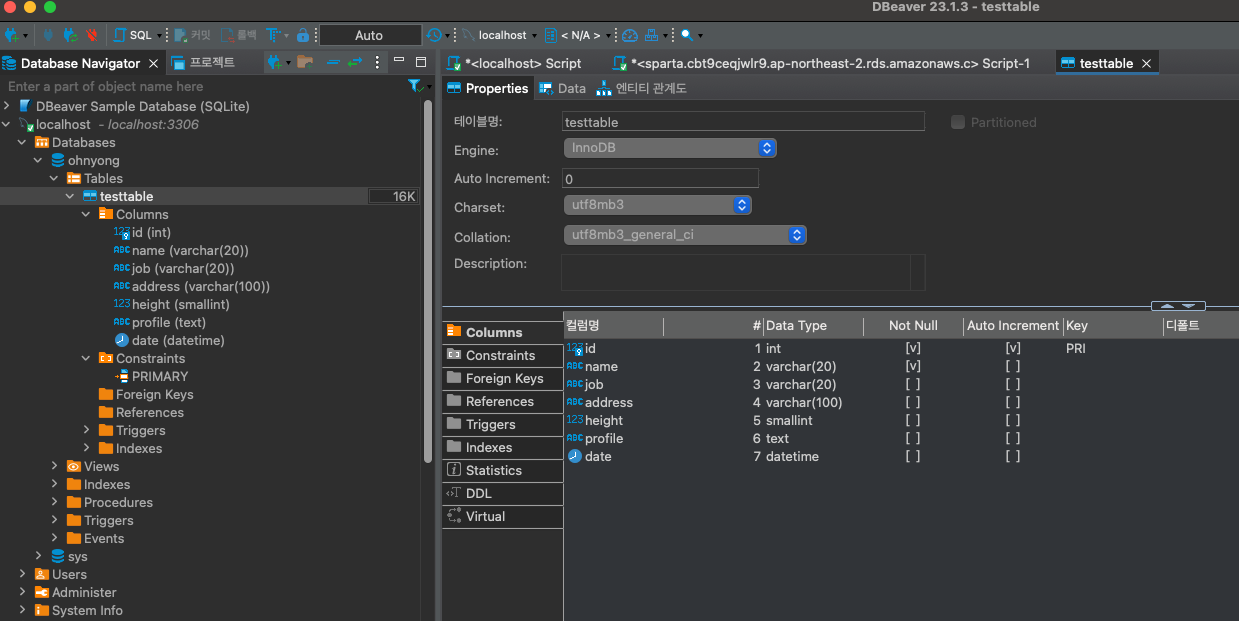Click the transaction log history clock icon
1239x621 pixels.
pyautogui.click(x=433, y=35)
